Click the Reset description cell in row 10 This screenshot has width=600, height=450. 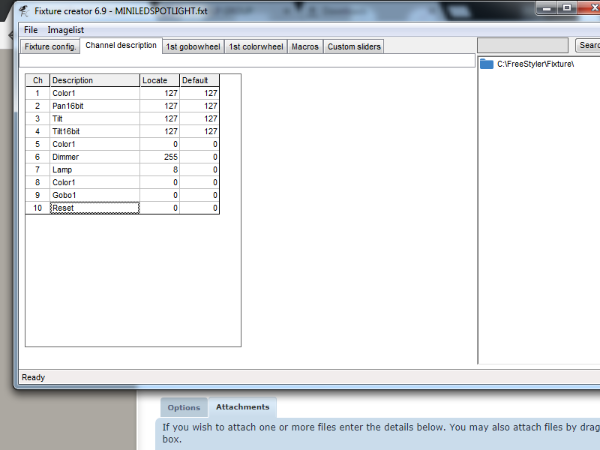94,208
